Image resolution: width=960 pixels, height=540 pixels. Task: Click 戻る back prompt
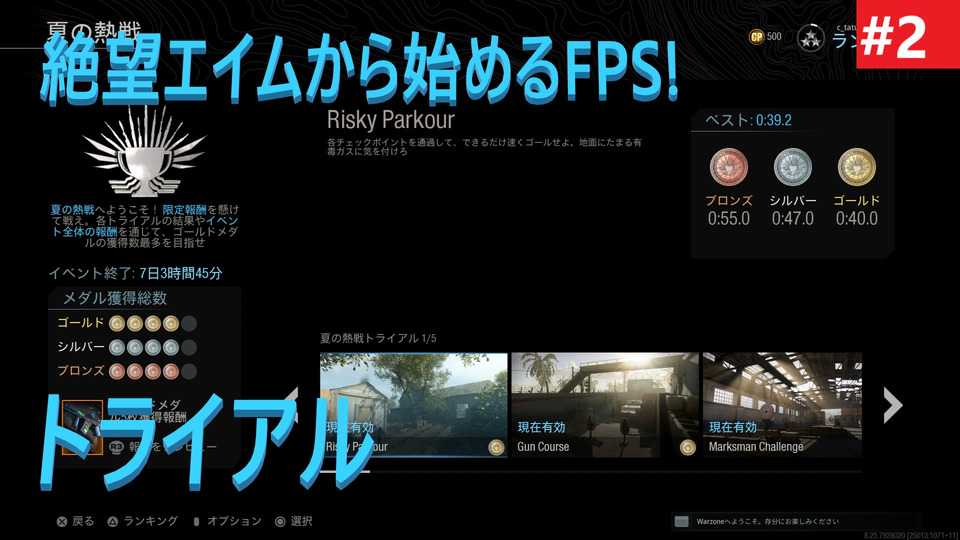click(x=75, y=522)
